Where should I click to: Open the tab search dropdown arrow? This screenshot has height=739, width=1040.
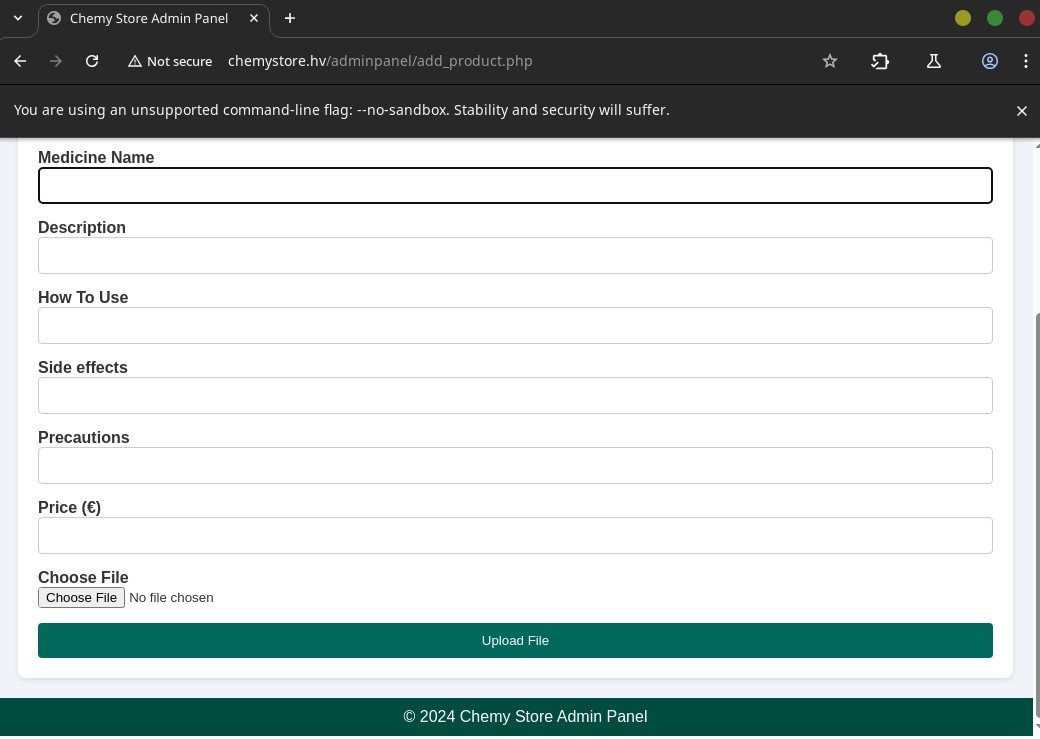pos(18,19)
